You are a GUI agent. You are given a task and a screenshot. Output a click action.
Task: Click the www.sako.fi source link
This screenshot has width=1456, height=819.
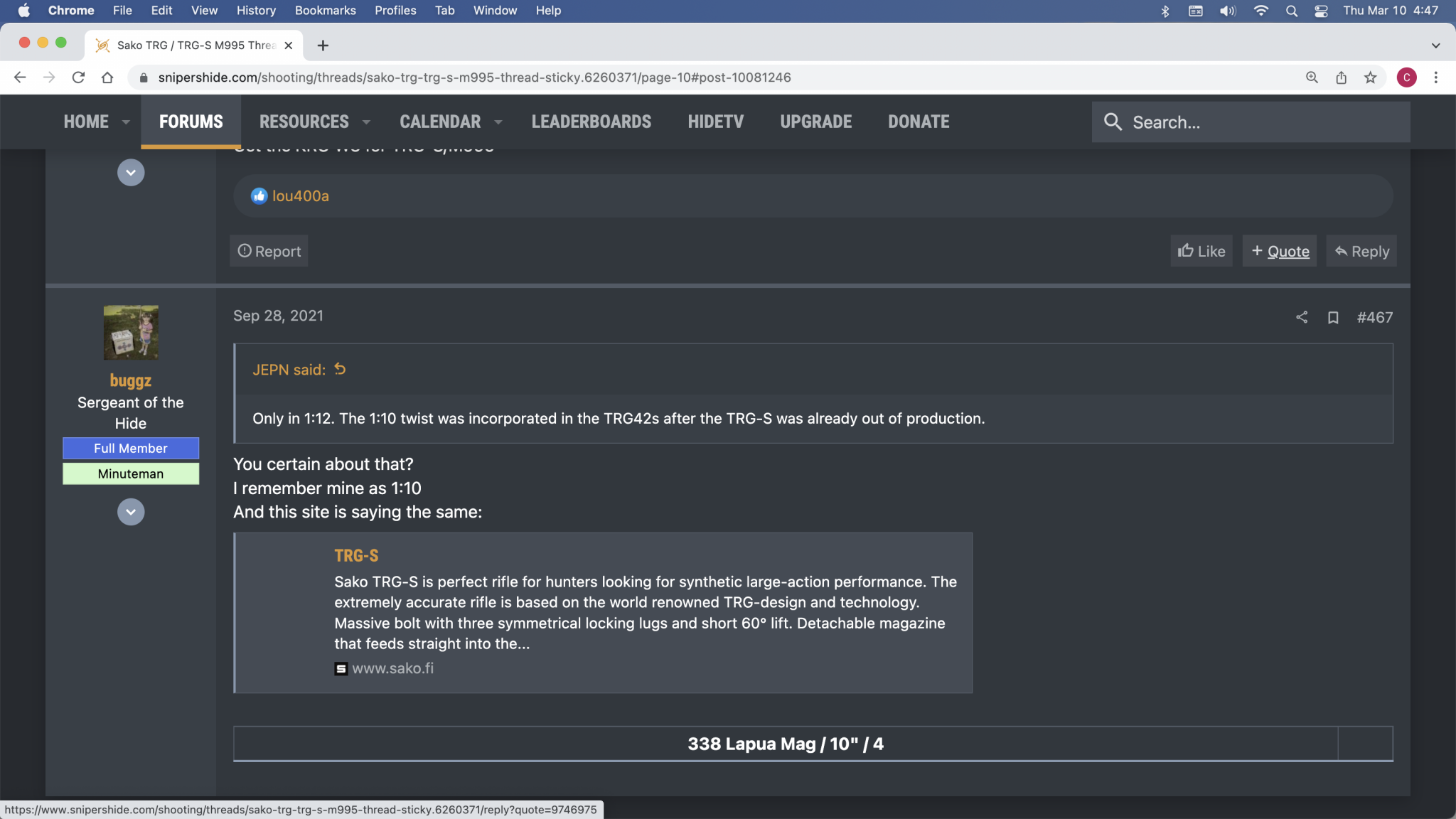392,668
